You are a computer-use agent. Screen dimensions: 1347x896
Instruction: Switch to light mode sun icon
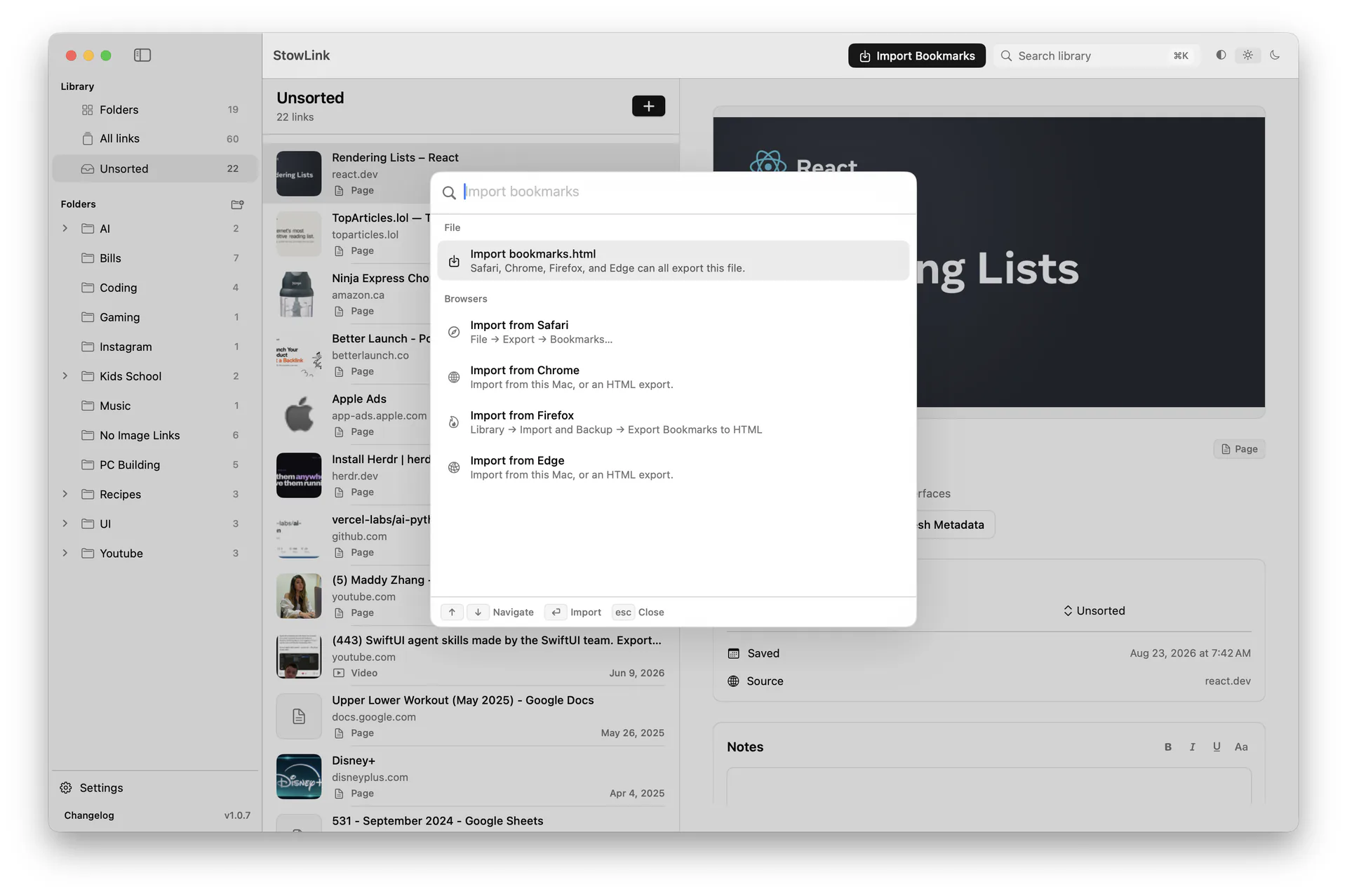[x=1247, y=55]
